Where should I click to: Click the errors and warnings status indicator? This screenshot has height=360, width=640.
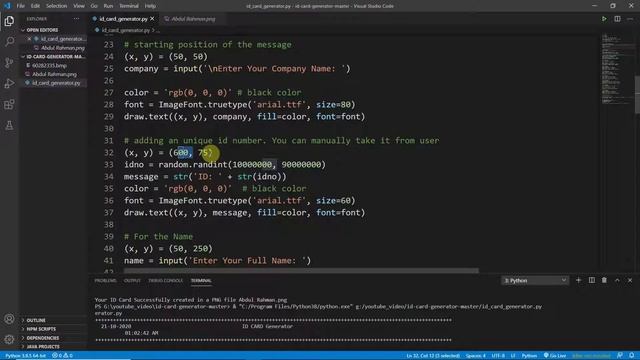[x=62, y=356]
